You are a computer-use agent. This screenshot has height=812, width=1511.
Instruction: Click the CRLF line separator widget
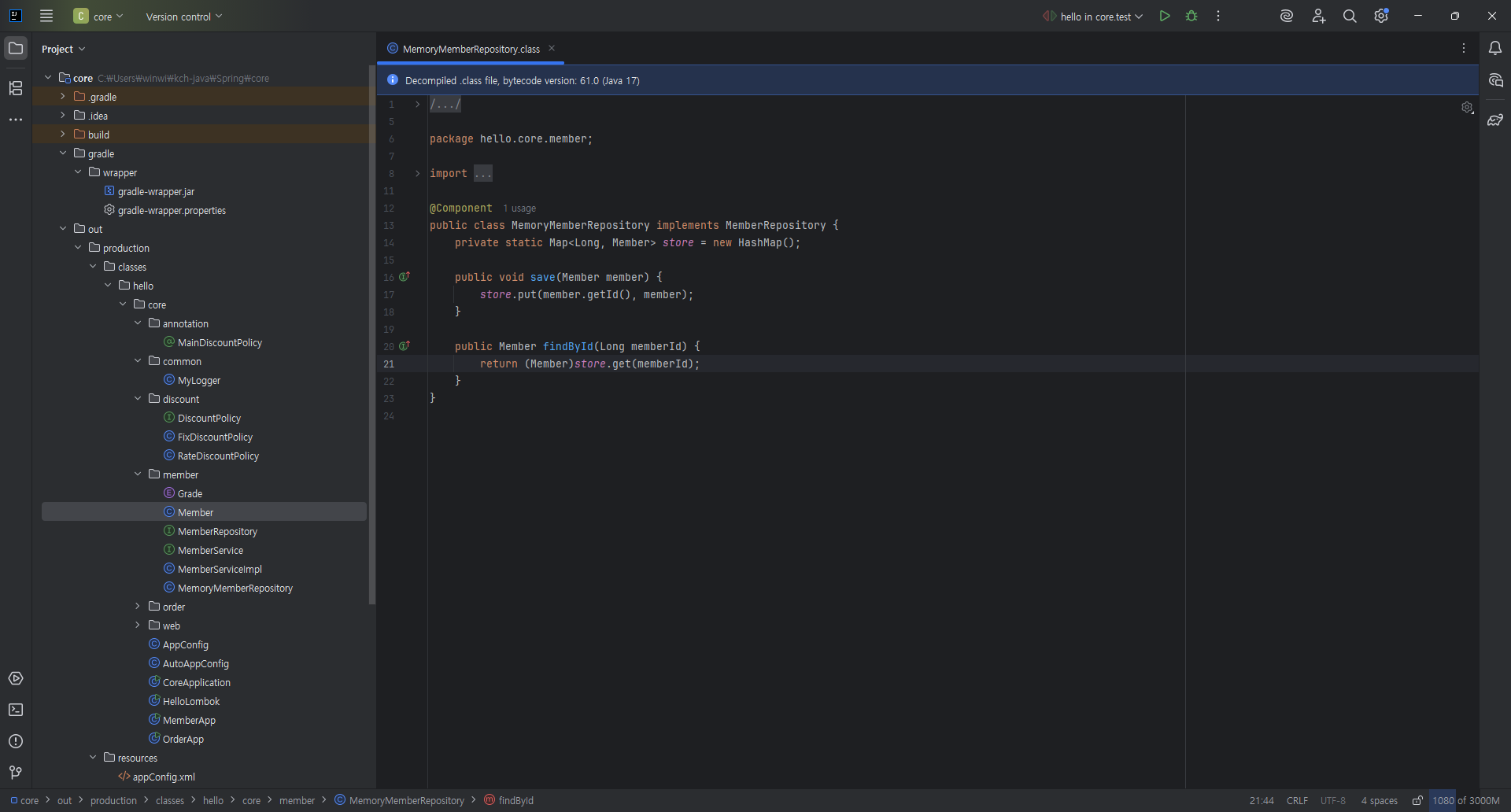point(1297,800)
